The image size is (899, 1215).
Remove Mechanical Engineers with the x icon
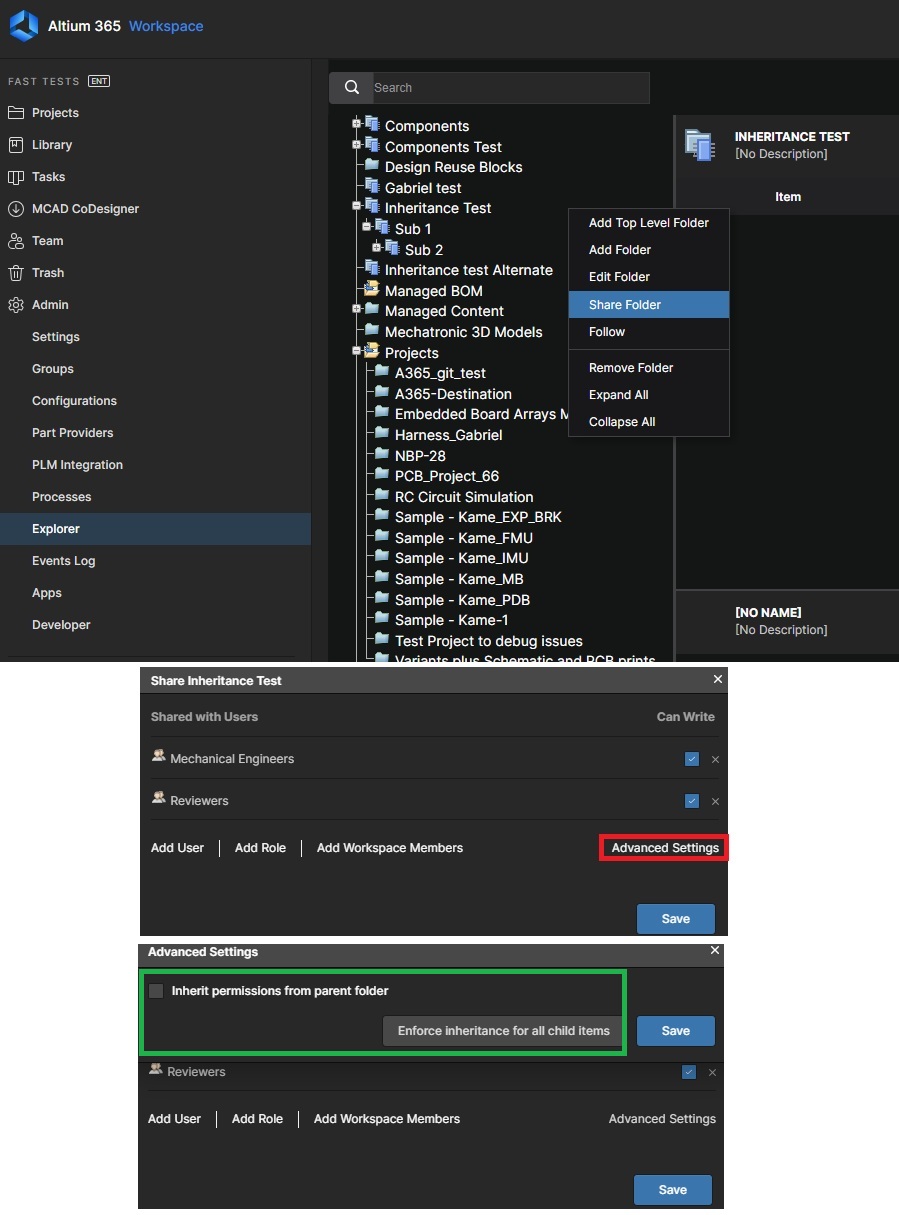point(715,760)
